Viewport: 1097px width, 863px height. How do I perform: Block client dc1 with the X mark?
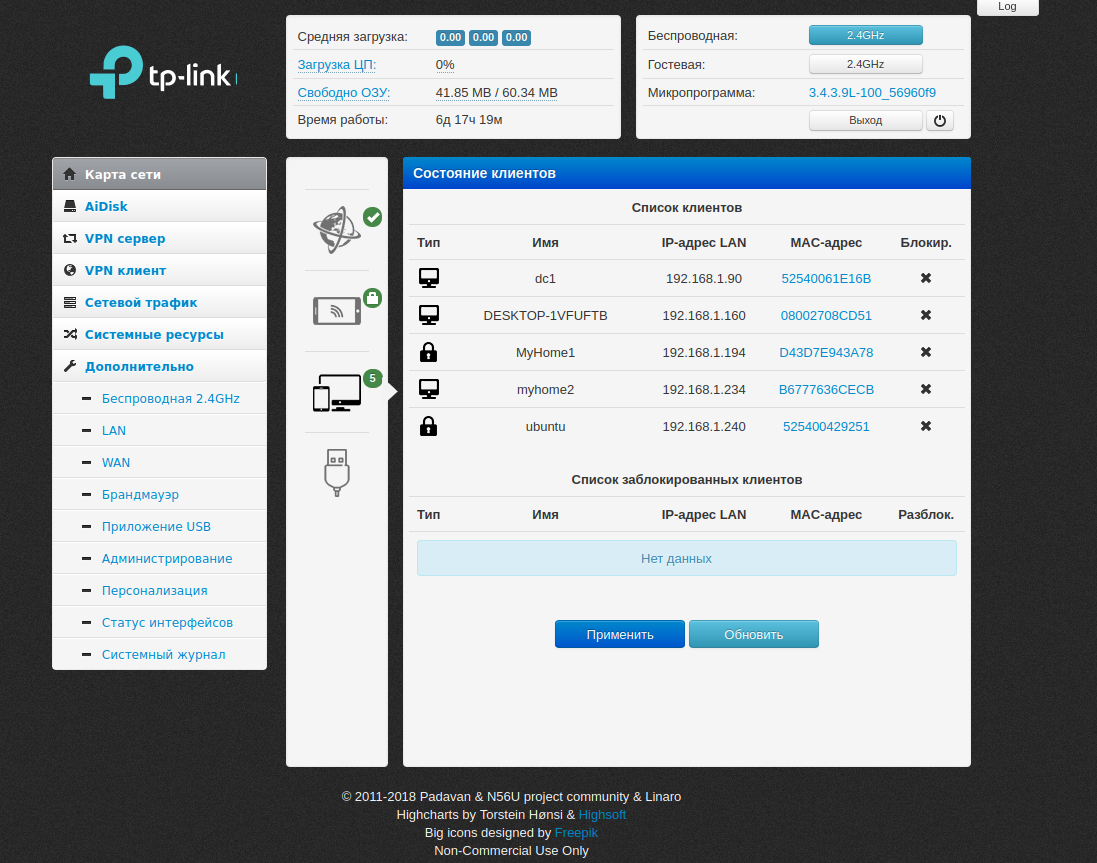coord(926,278)
